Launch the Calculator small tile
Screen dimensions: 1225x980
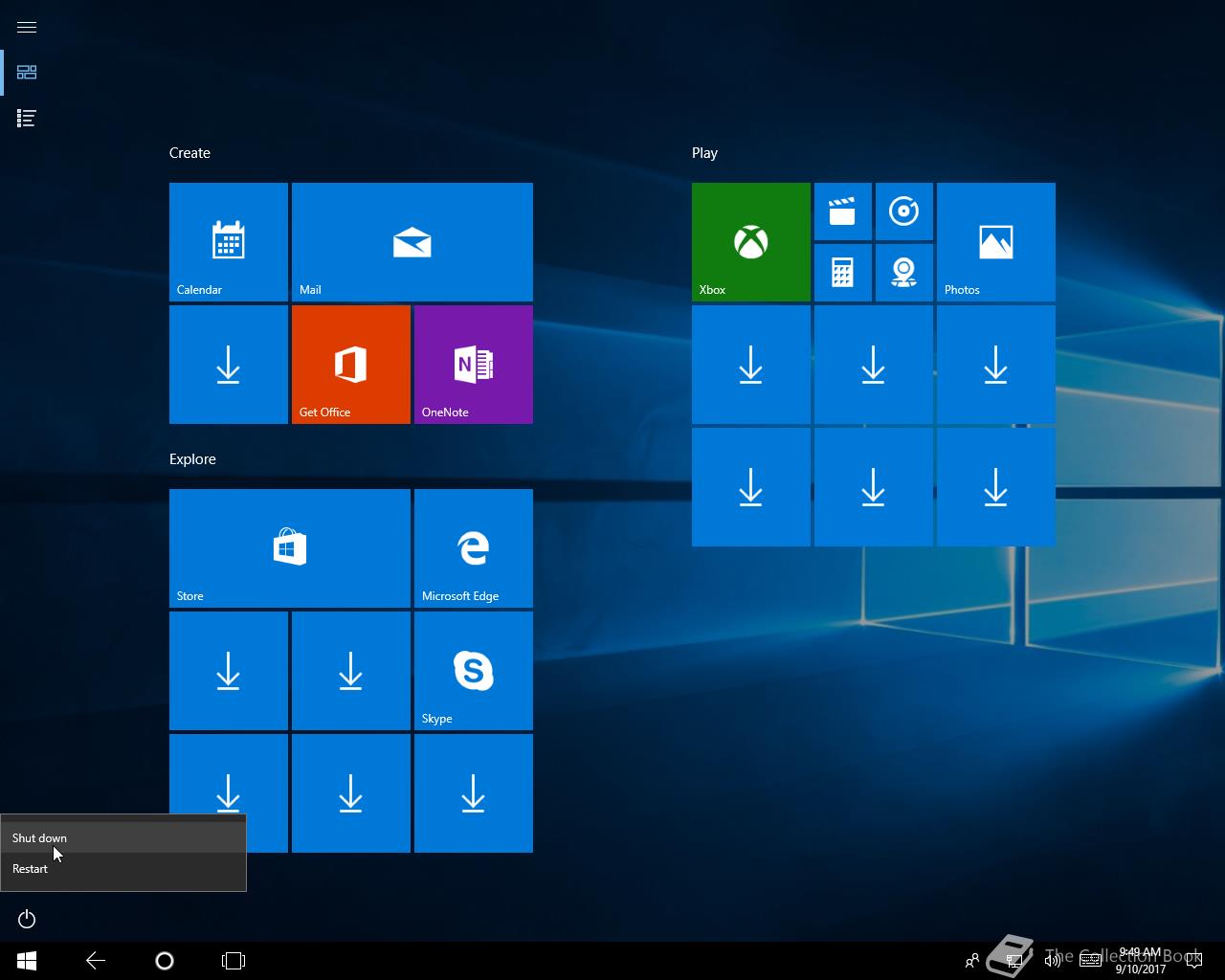click(843, 273)
